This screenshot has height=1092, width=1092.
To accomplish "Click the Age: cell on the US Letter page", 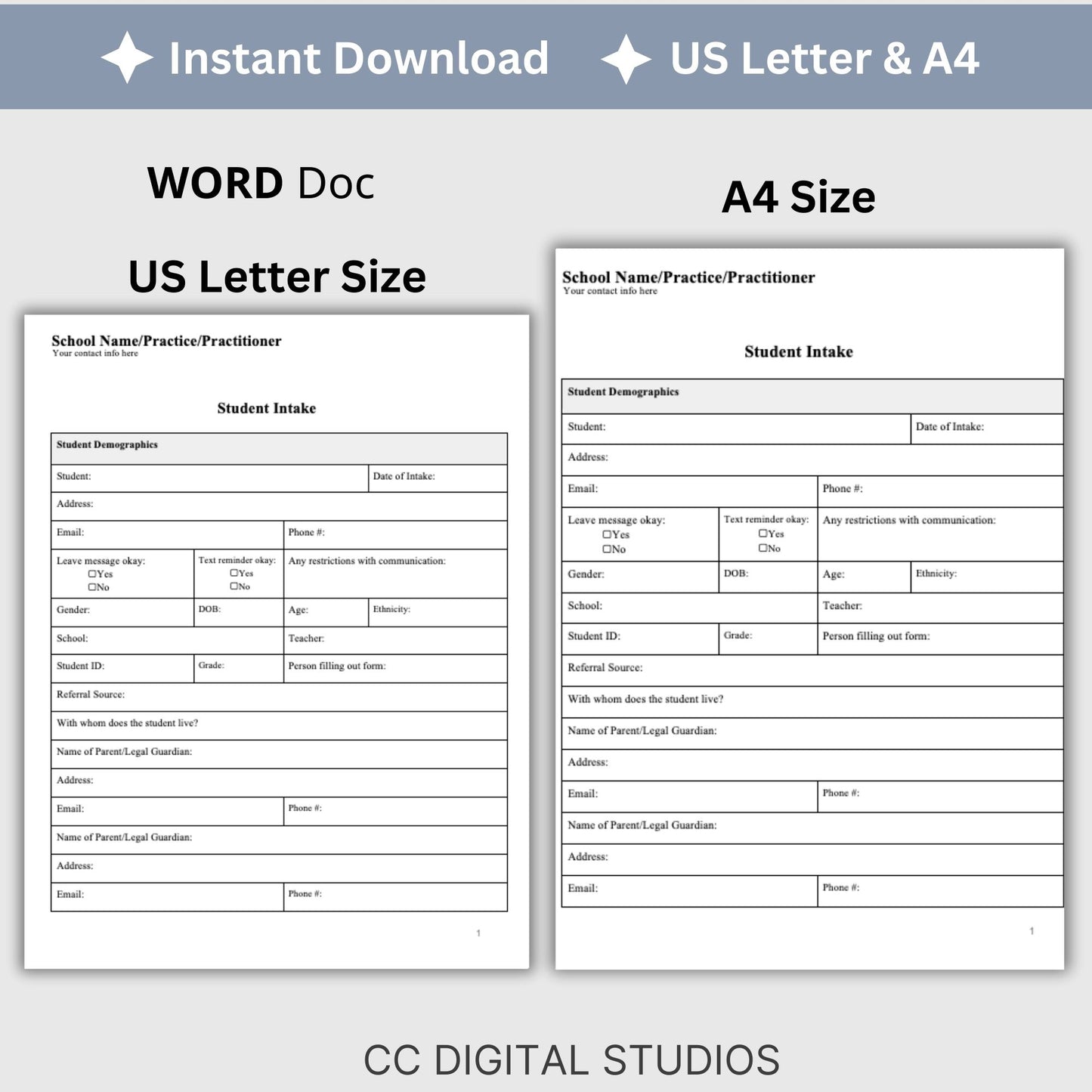I will pos(326,612).
